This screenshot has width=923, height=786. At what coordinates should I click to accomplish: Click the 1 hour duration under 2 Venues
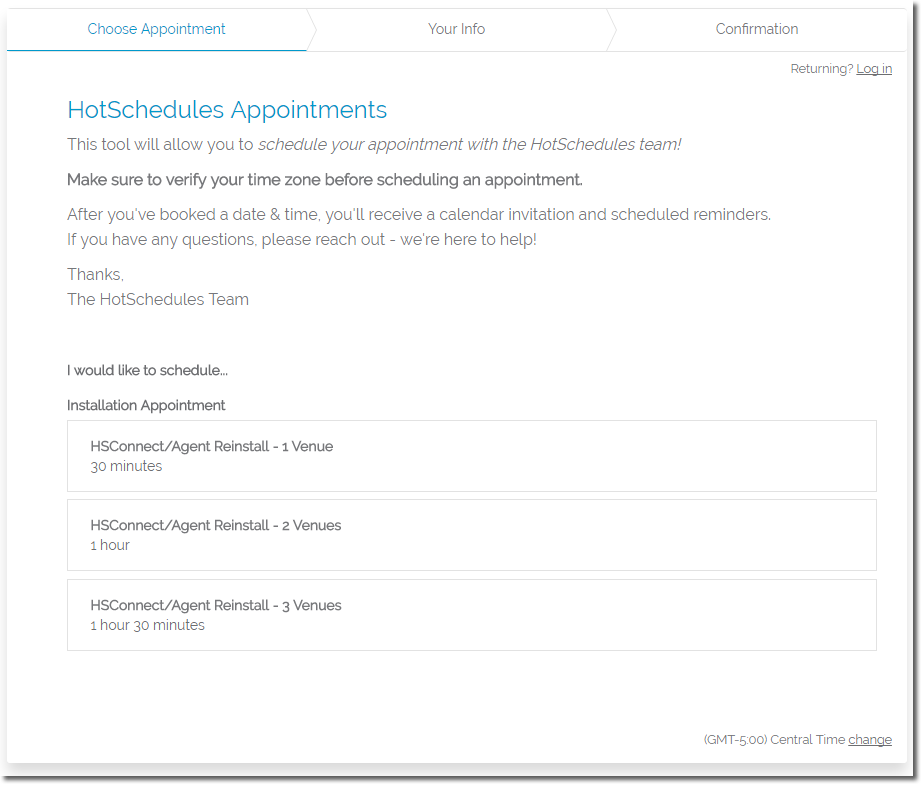point(110,545)
